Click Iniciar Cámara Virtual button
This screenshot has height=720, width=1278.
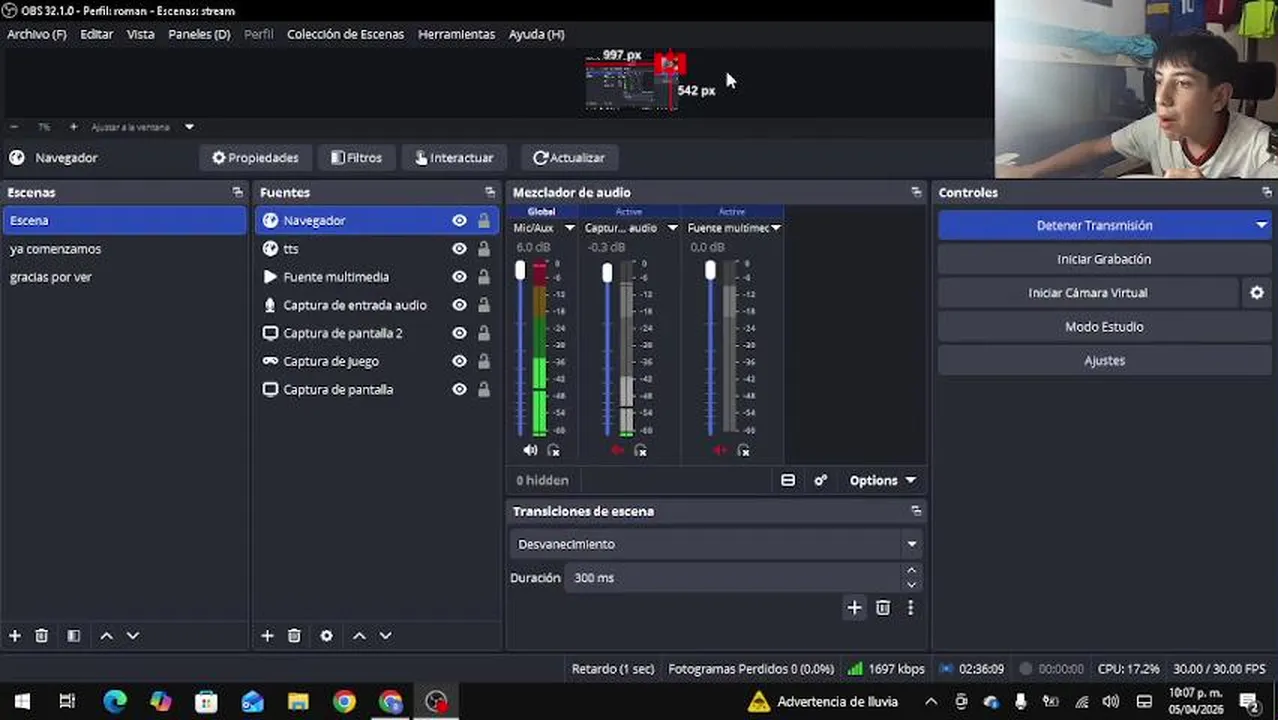point(1088,293)
